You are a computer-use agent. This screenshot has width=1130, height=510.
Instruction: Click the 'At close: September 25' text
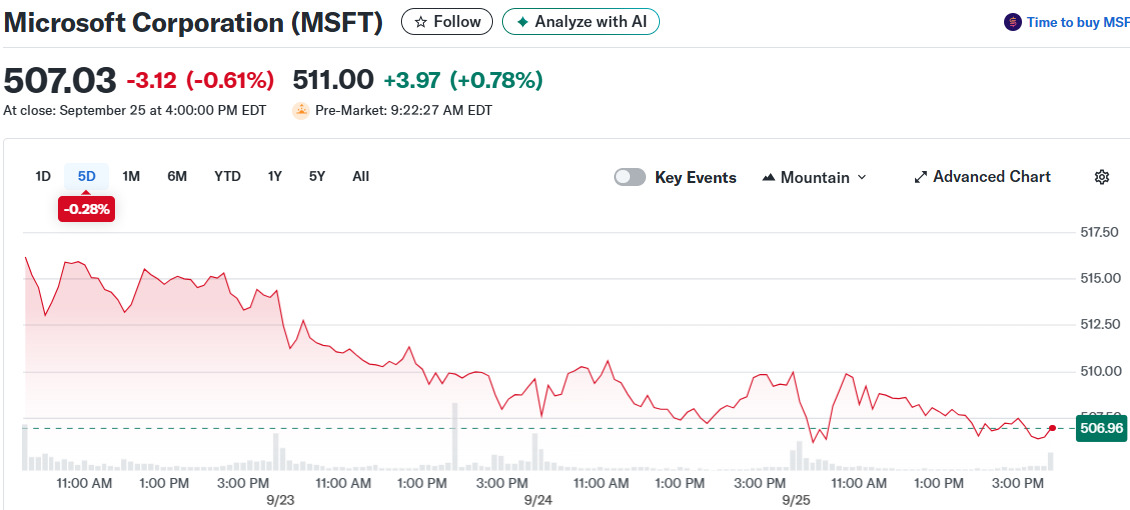click(x=135, y=111)
